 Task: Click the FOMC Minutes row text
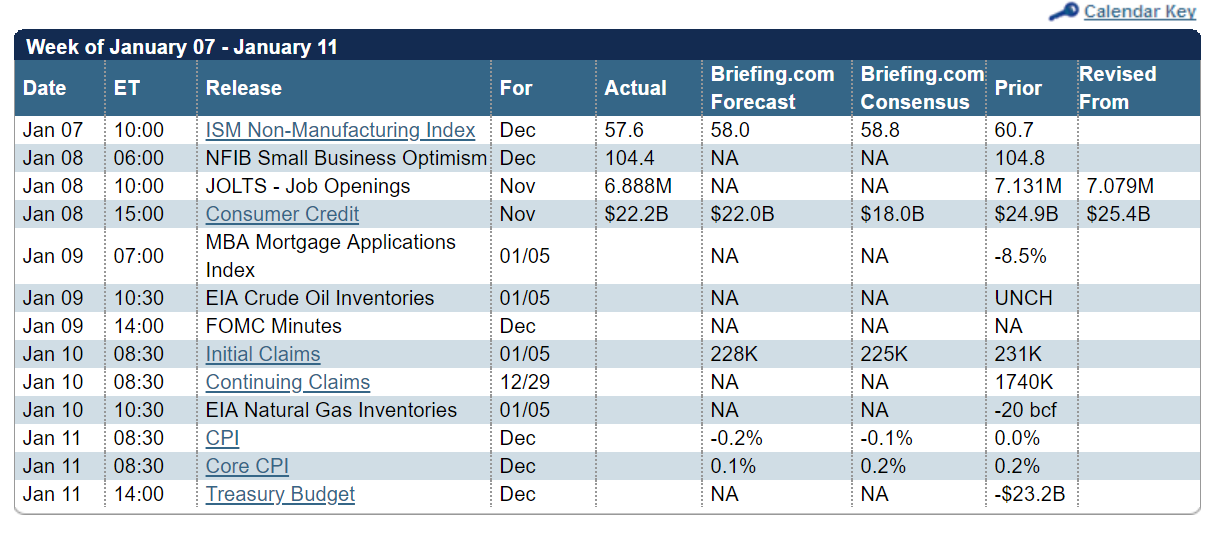[x=274, y=326]
